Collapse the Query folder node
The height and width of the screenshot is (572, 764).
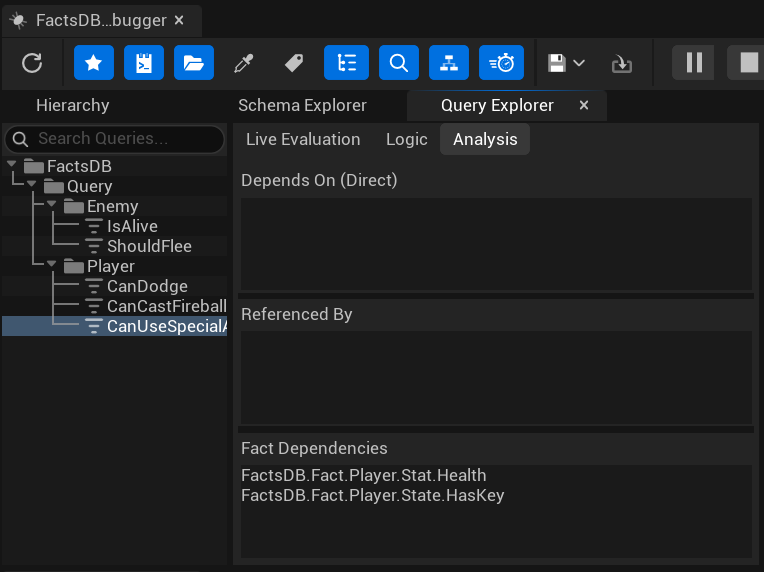tap(32, 184)
